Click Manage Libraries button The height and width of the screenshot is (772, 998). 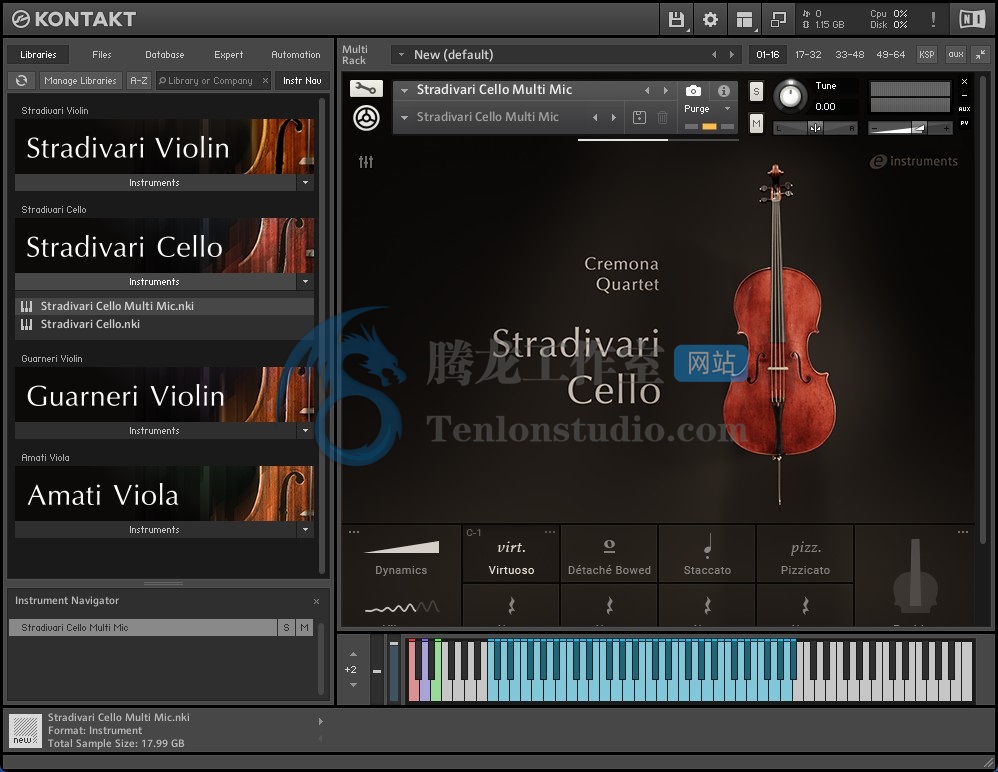(80, 81)
